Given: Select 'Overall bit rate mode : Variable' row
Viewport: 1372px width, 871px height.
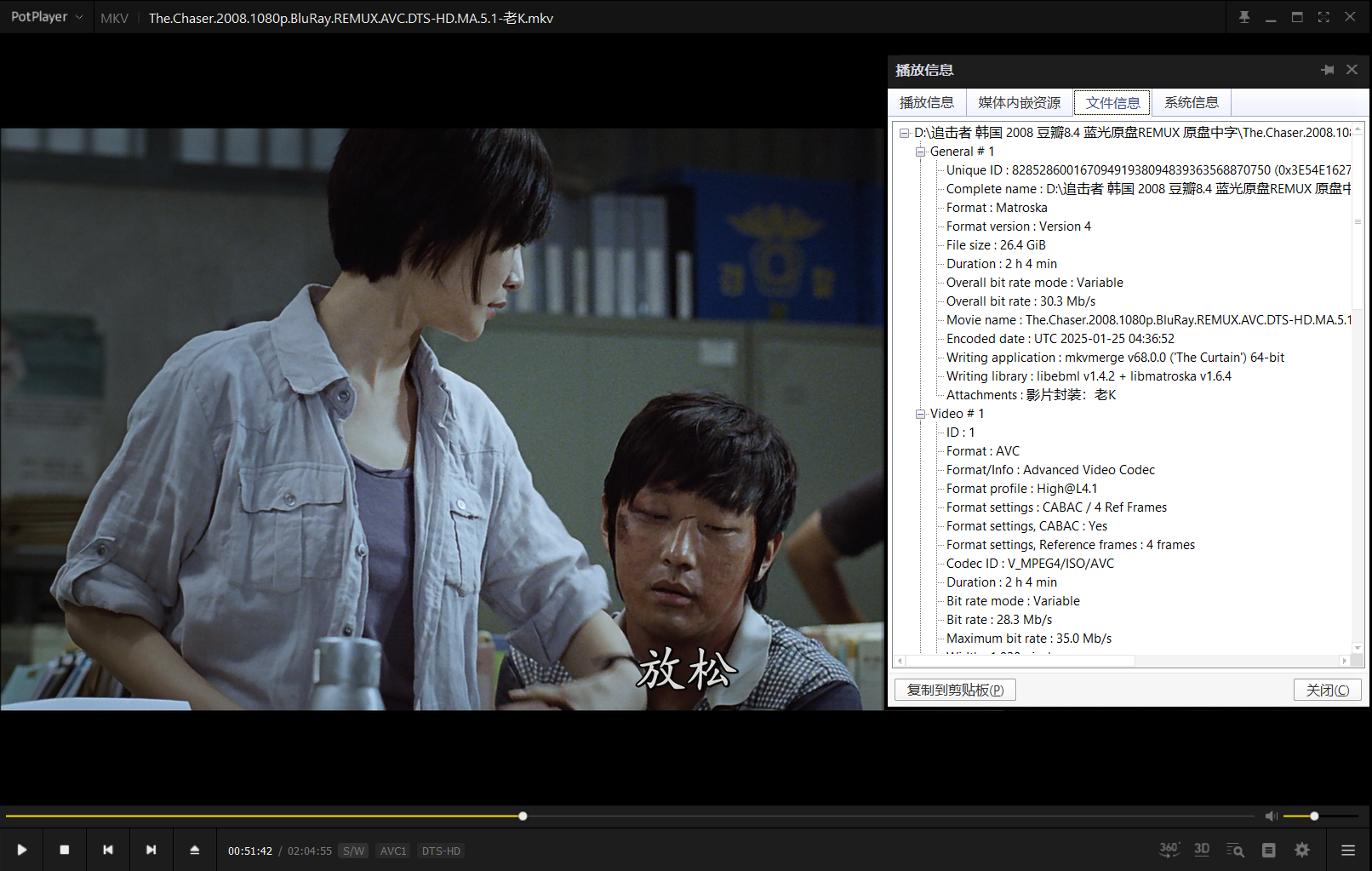Looking at the screenshot, I should [x=1035, y=283].
